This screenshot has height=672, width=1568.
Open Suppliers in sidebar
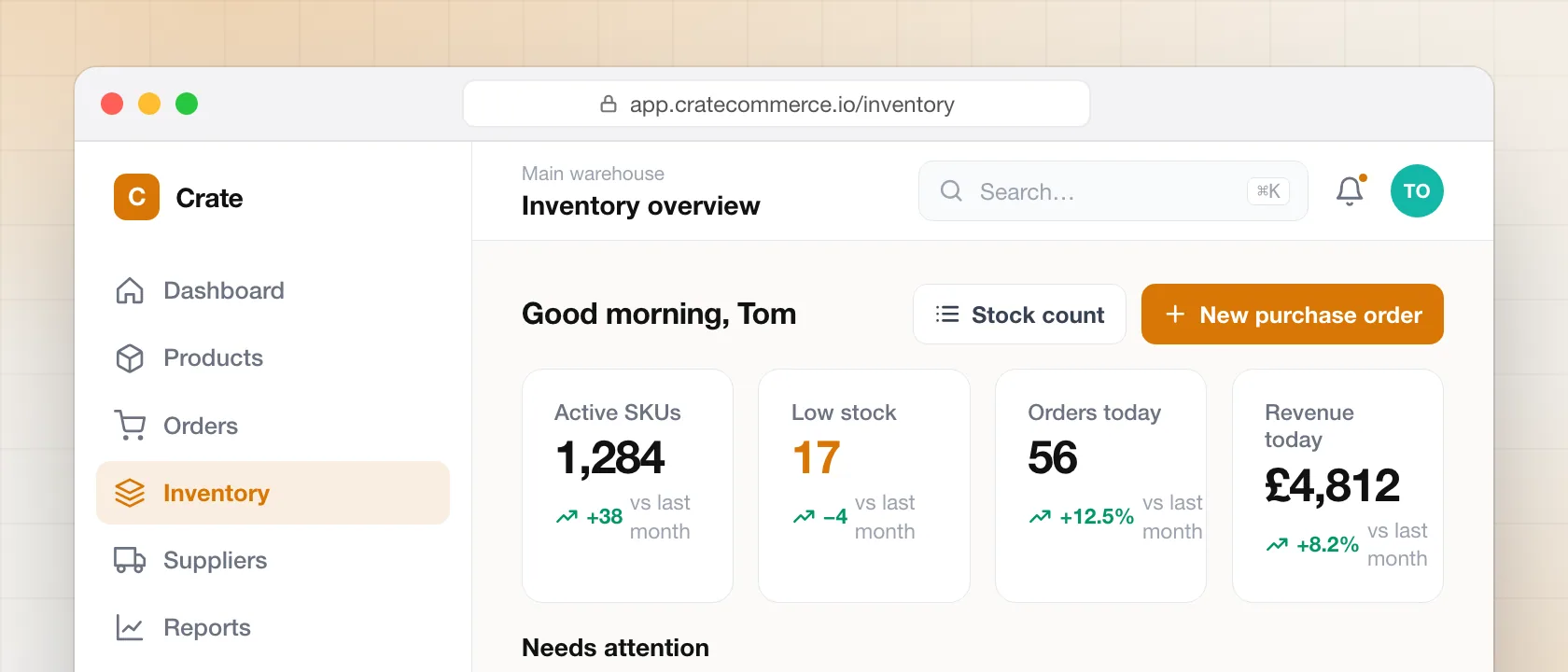pyautogui.click(x=273, y=560)
